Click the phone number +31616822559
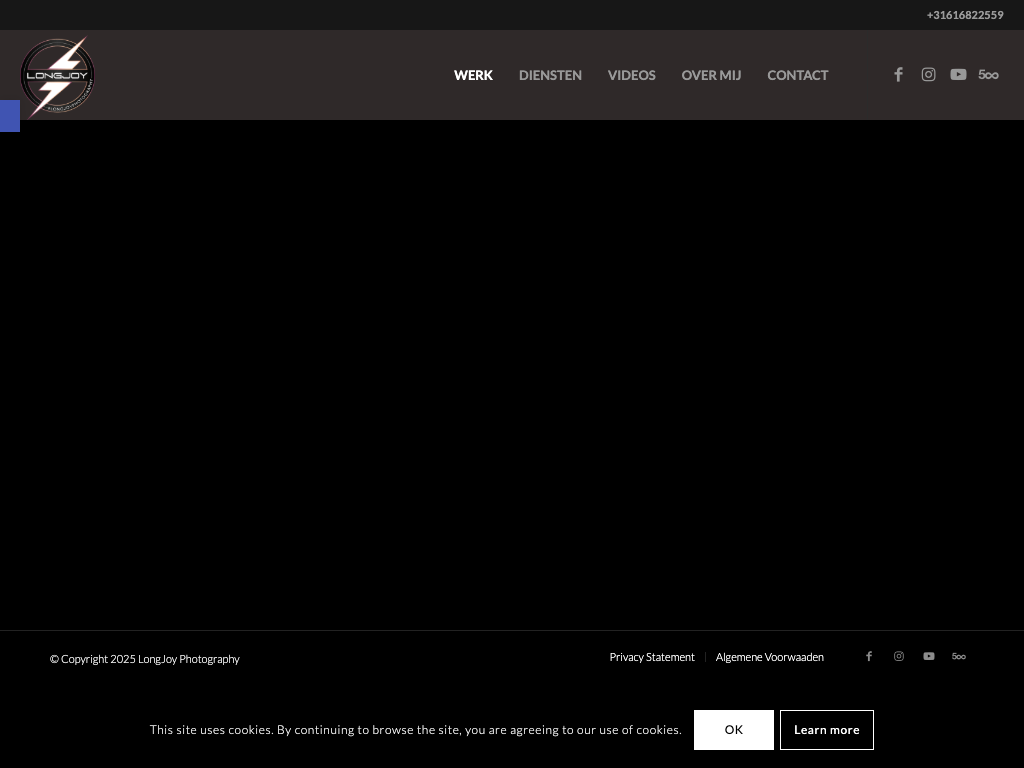 pos(964,15)
